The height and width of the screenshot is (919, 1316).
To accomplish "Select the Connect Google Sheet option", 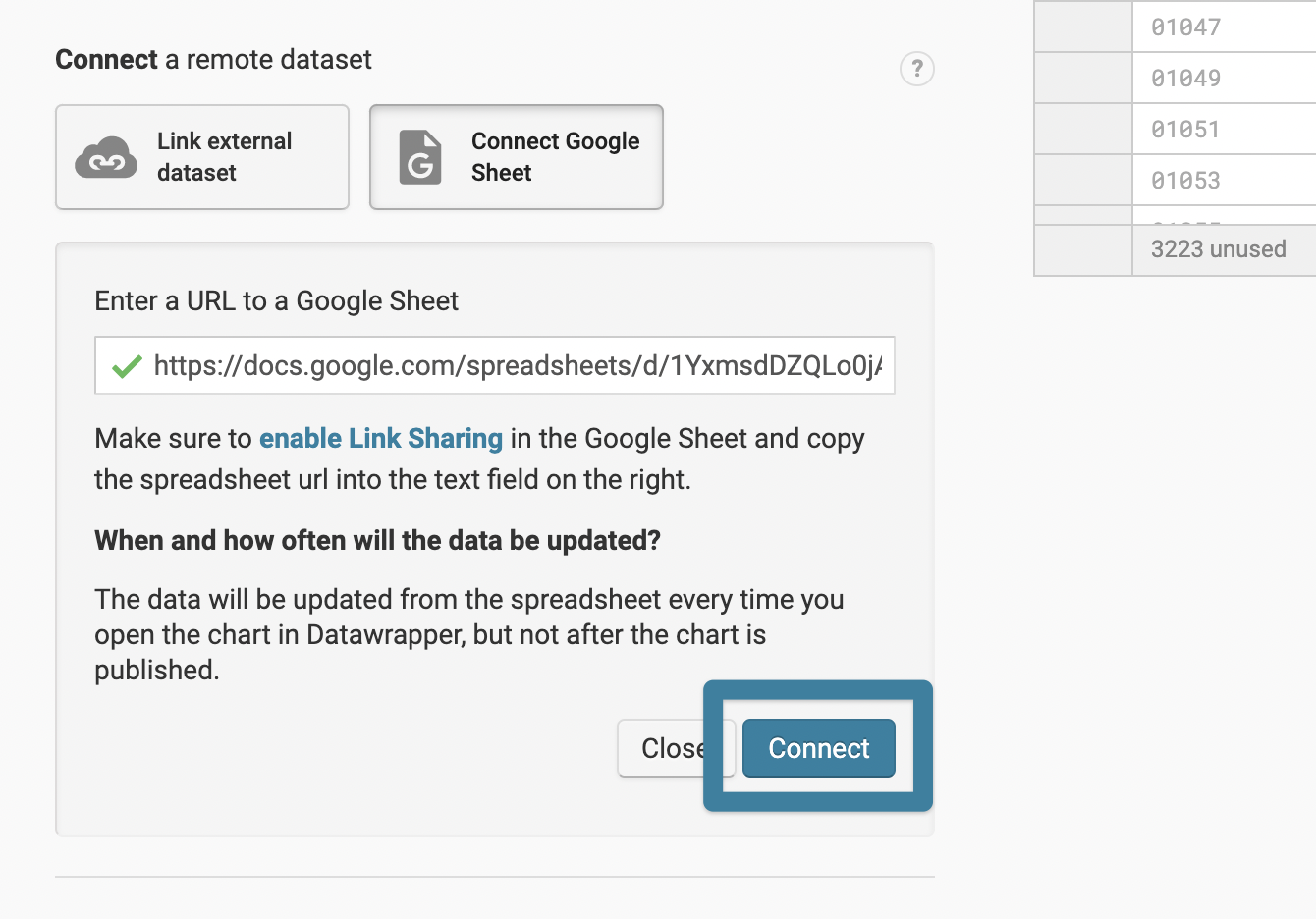I will [x=516, y=157].
